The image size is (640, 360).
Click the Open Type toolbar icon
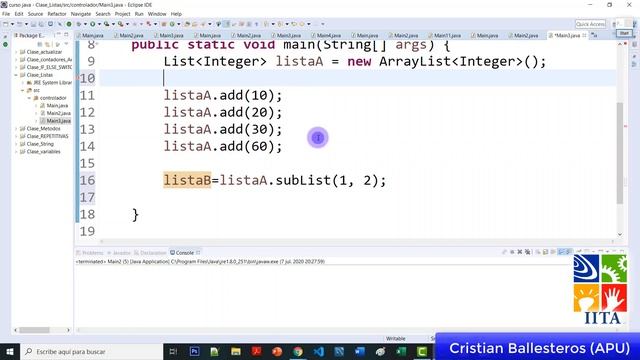tap(187, 24)
